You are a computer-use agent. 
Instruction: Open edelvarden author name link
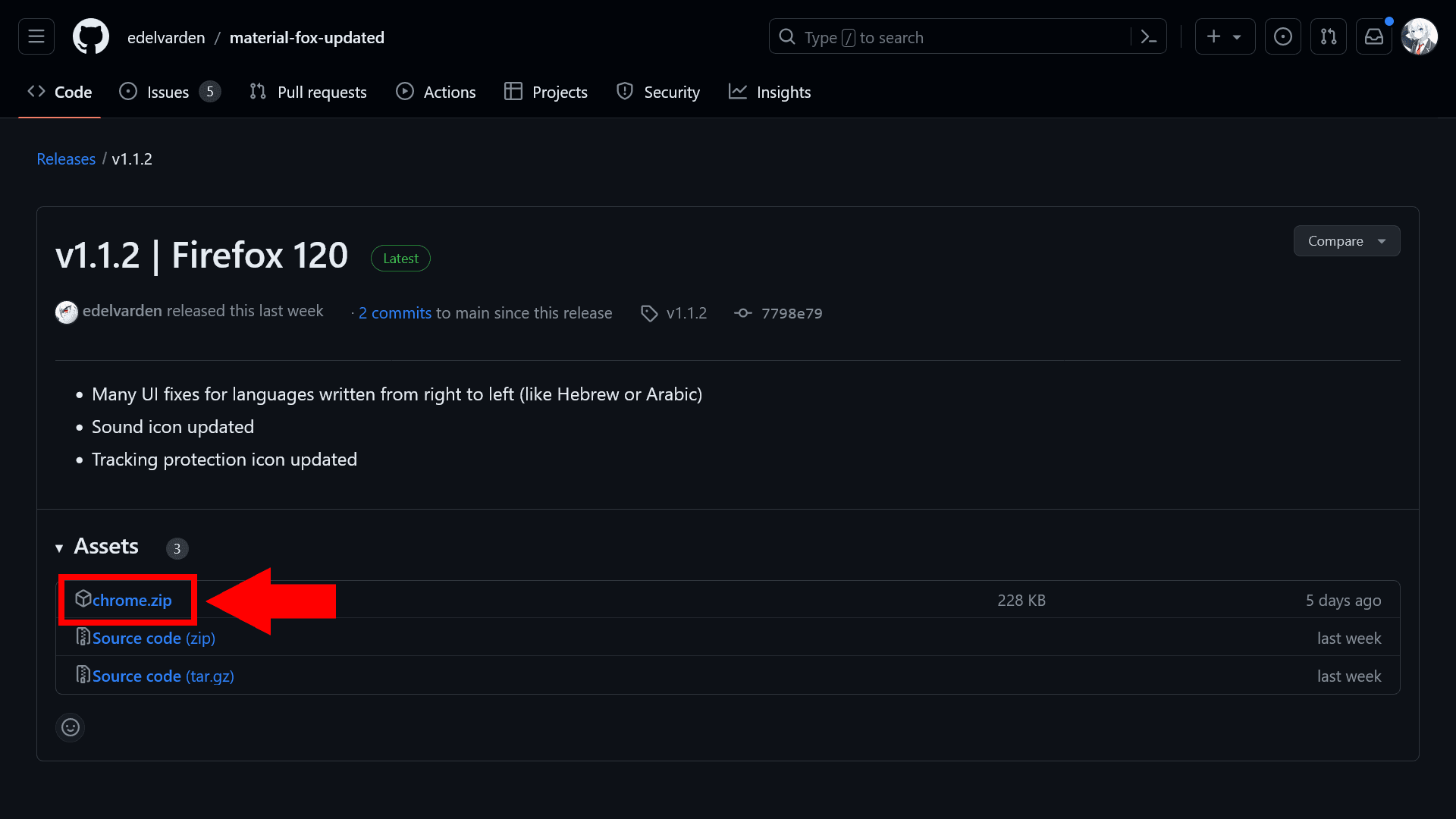pos(122,311)
